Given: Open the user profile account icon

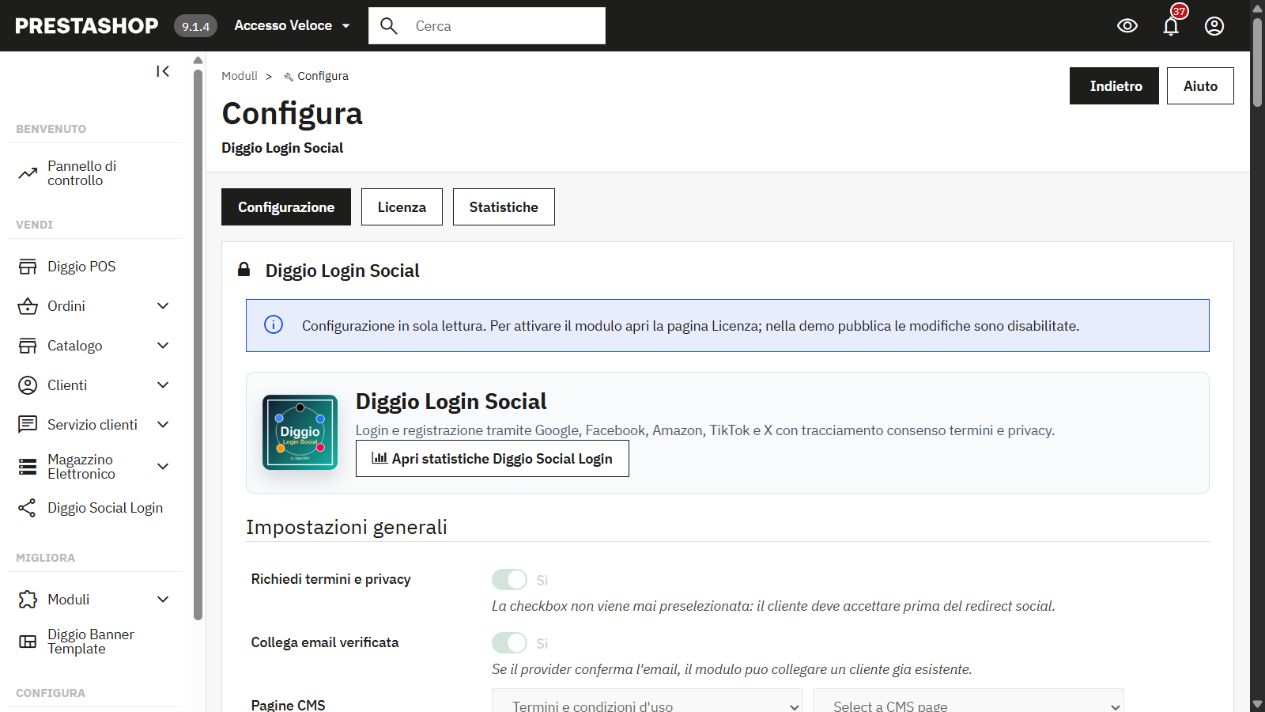Looking at the screenshot, I should 1214,26.
